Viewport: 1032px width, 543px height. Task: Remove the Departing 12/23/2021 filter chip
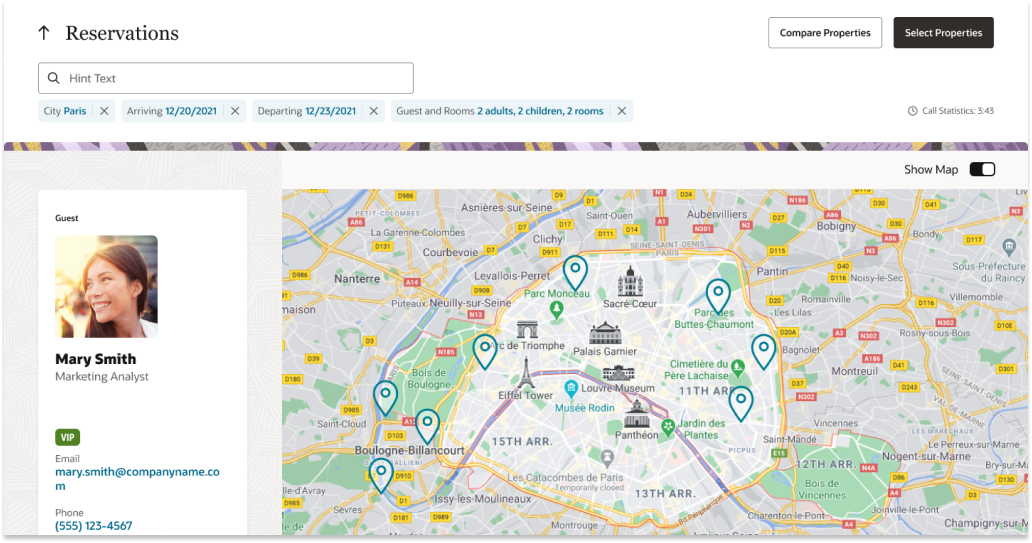tap(374, 111)
